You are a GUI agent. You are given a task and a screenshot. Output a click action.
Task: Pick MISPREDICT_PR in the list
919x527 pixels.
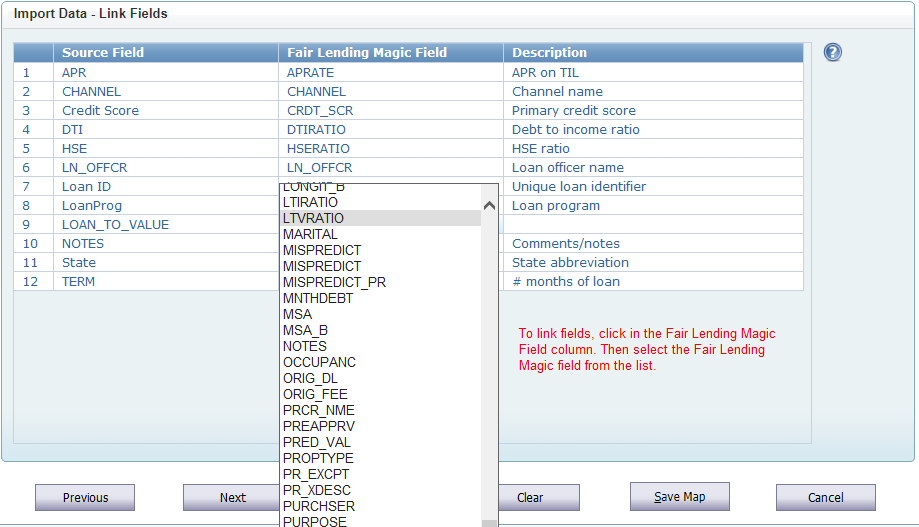(x=381, y=282)
